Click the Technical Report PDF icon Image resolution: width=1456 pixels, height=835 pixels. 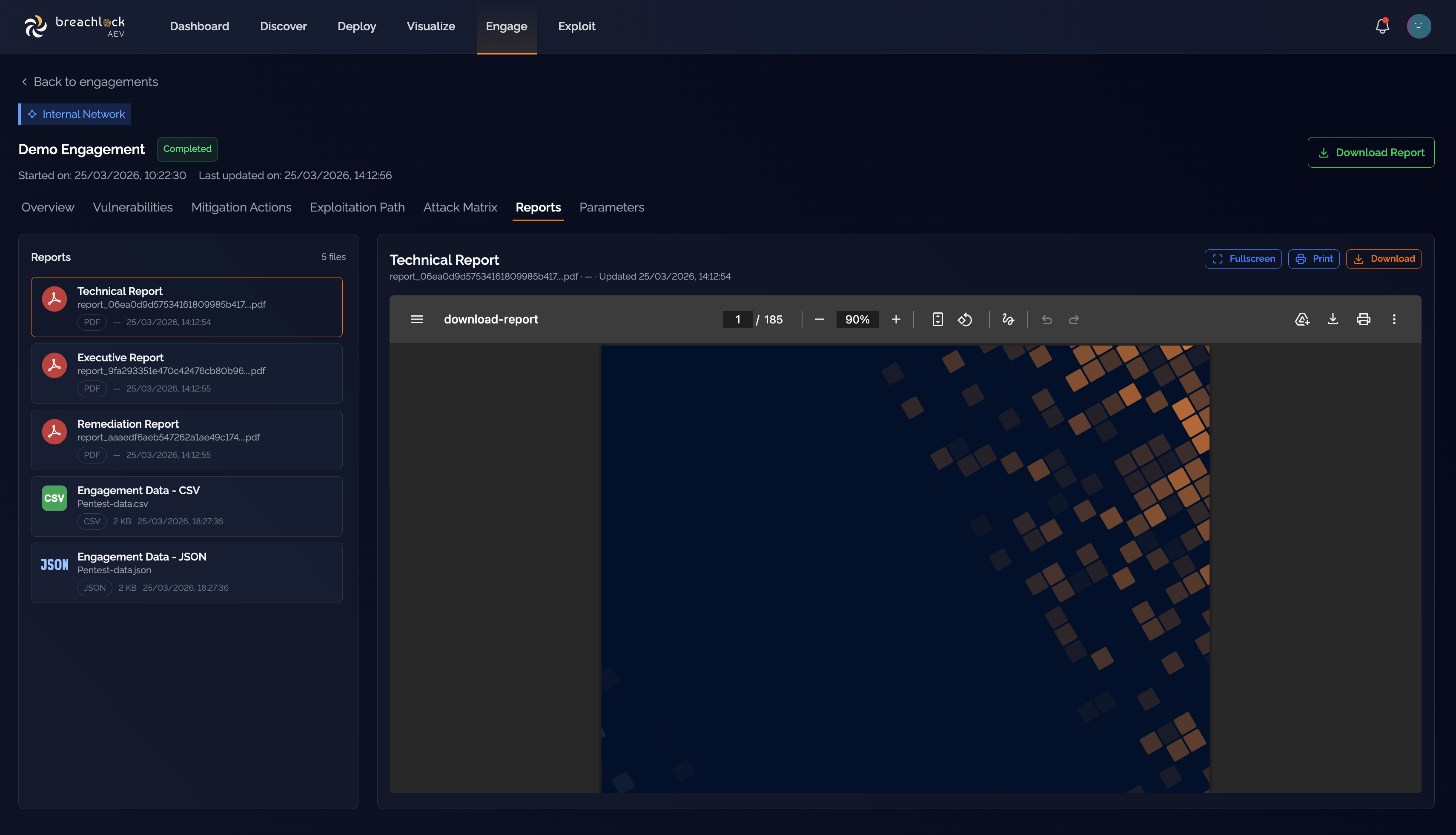point(54,299)
